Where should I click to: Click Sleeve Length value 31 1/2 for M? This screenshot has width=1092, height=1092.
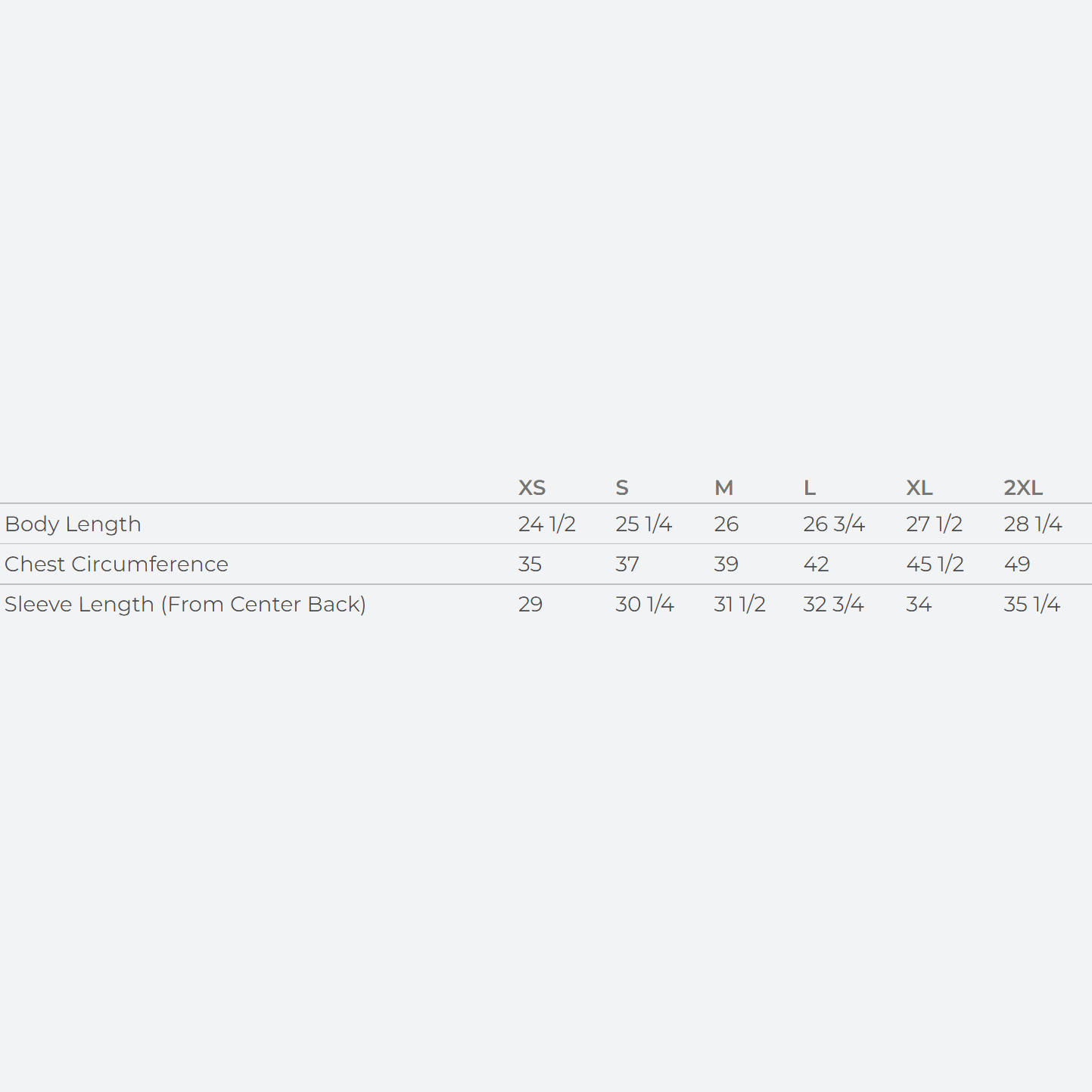[739, 604]
